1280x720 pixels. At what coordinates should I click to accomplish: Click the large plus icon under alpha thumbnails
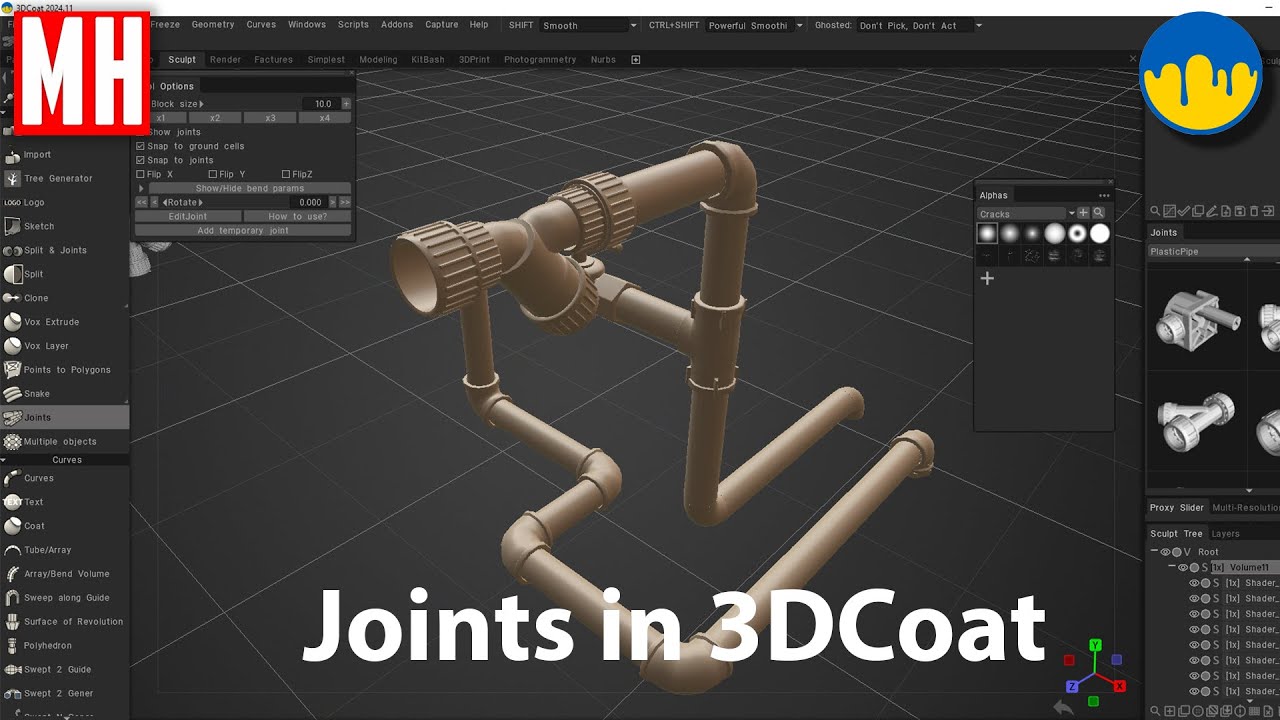(x=987, y=278)
